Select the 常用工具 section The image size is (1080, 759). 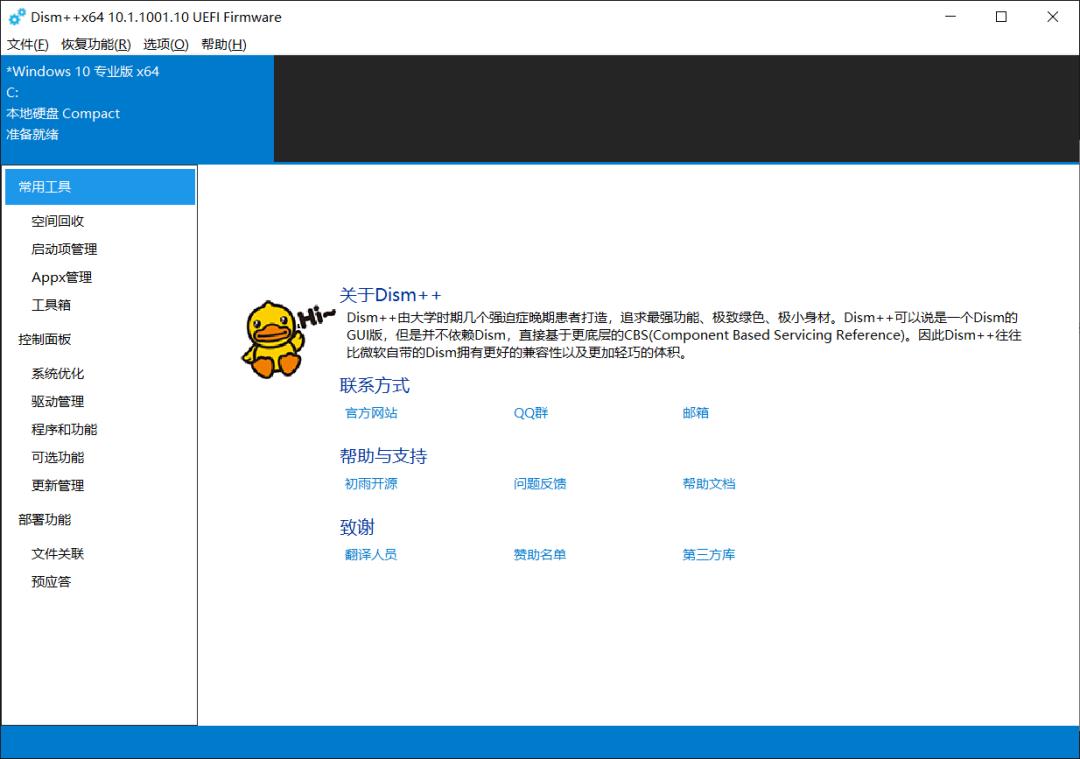43,186
